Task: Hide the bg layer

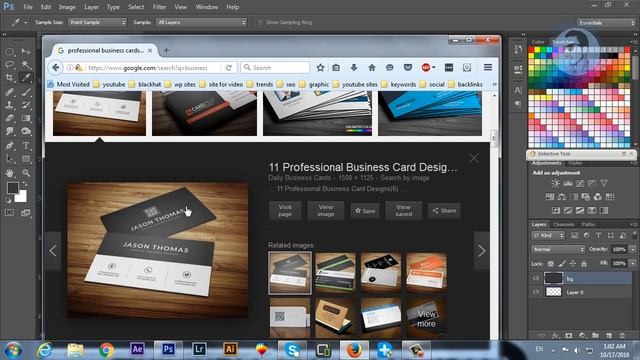Action: tap(536, 278)
